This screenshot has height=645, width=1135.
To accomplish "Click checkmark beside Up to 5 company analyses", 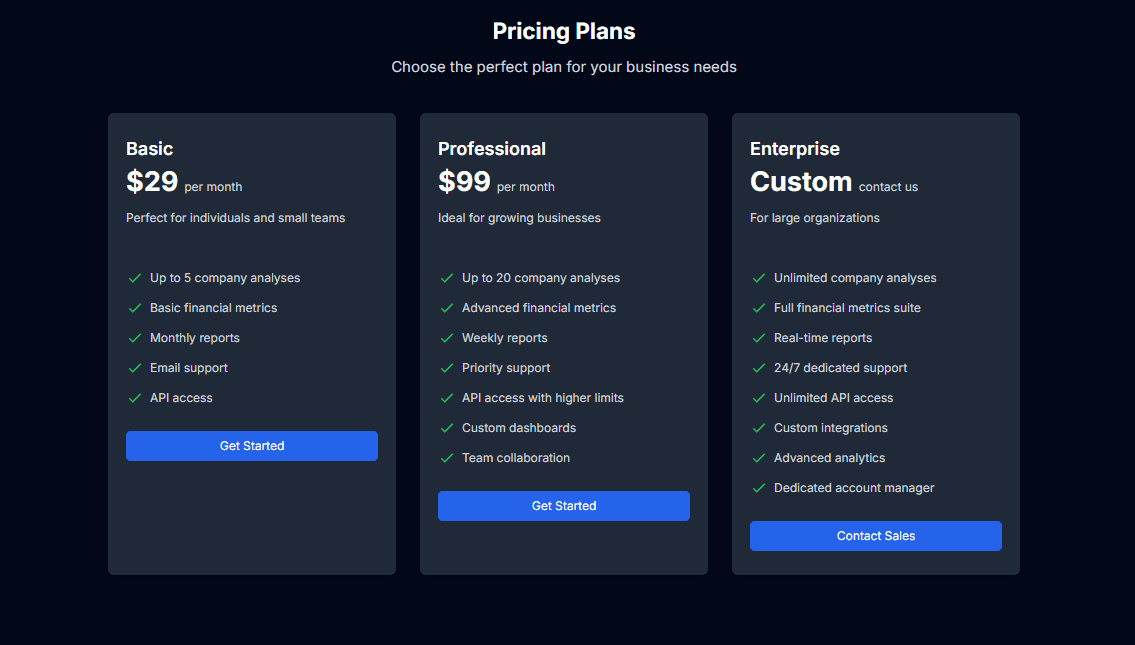I will coord(135,278).
